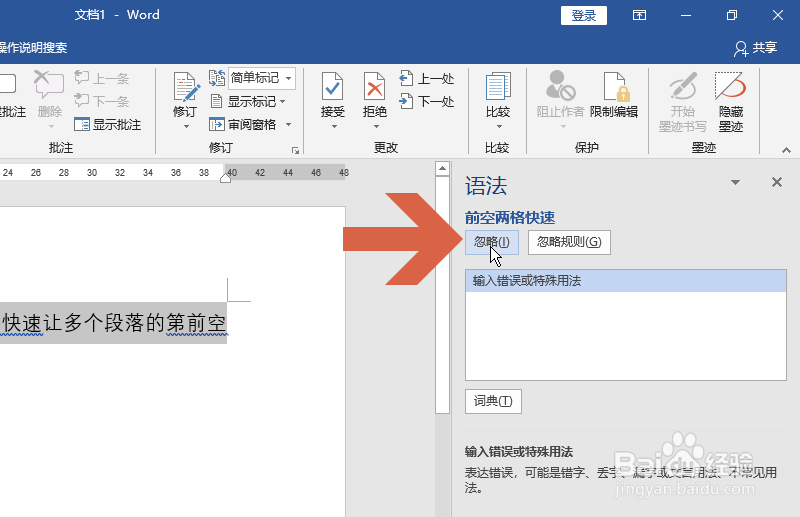The height and width of the screenshot is (517, 800).
Task: Close the 语法 grammar pane
Action: pyautogui.click(x=777, y=182)
